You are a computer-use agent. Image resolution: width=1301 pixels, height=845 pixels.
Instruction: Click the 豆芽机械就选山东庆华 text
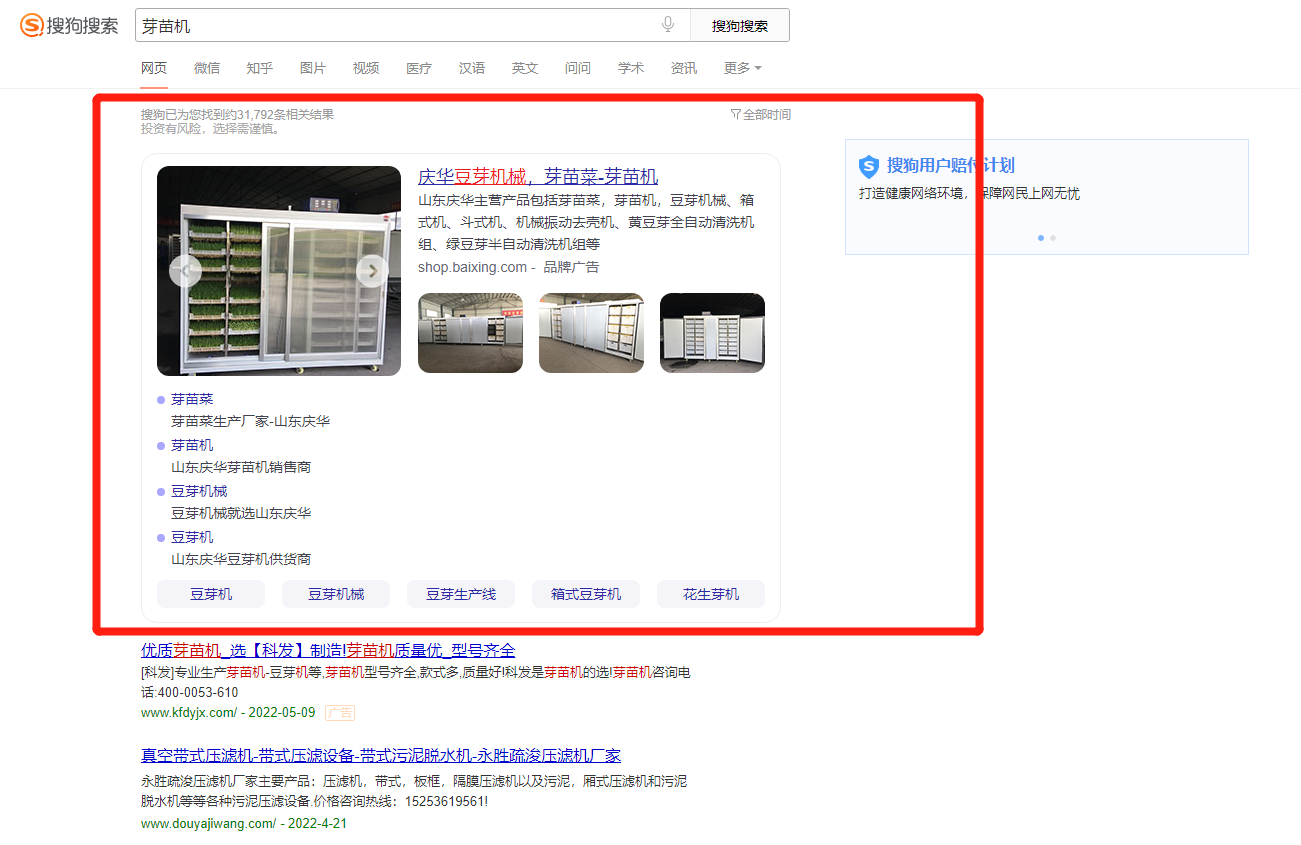click(241, 513)
